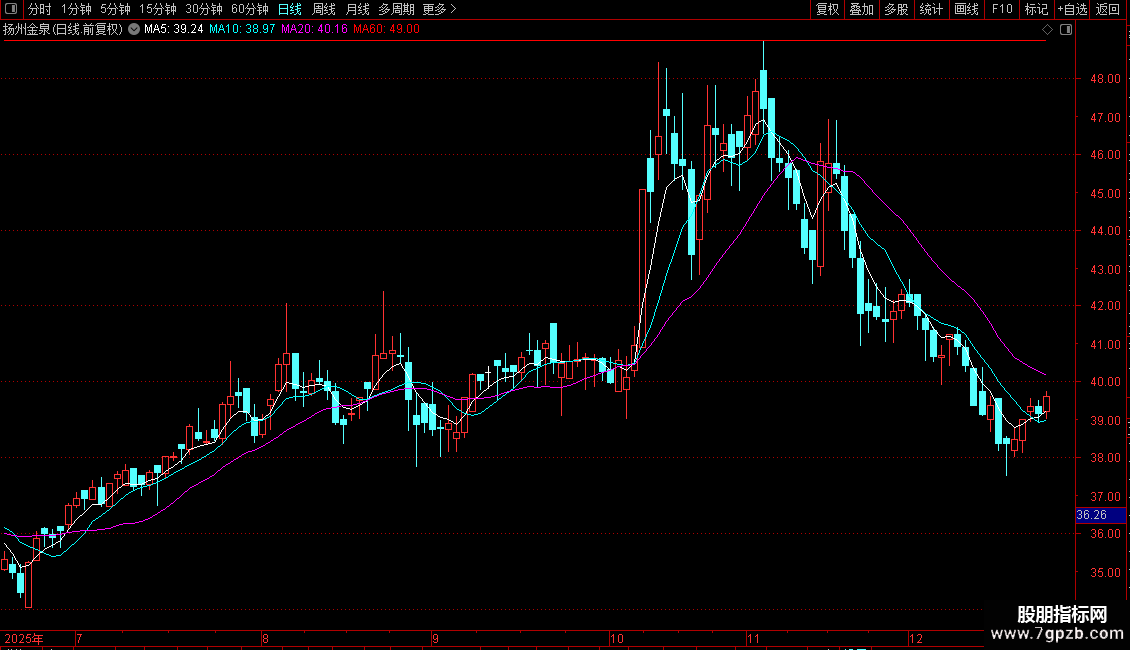Switch to 分时 intraday view
This screenshot has width=1130, height=650.
pyautogui.click(x=40, y=9)
